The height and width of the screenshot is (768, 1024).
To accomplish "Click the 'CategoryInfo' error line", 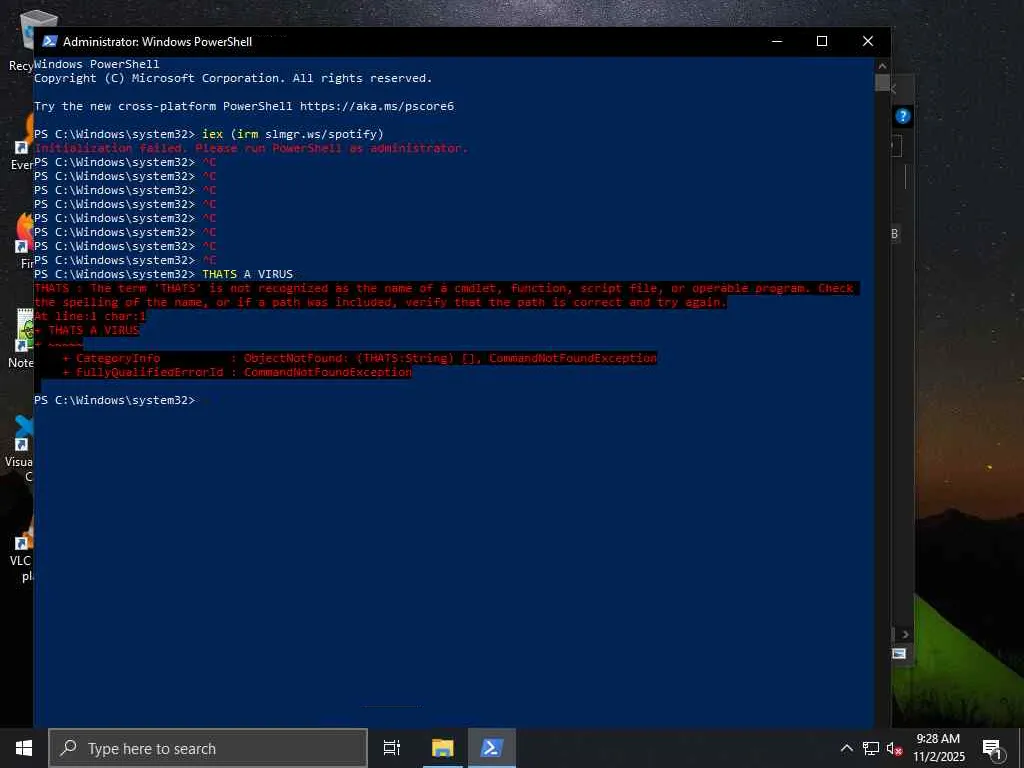I will coord(360,358).
